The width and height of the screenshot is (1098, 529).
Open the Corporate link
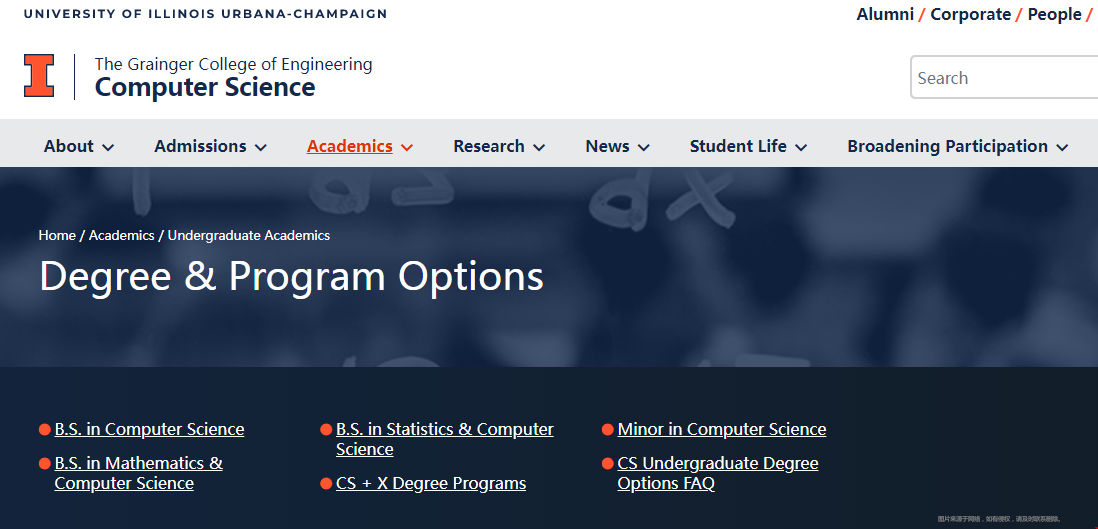click(x=971, y=14)
